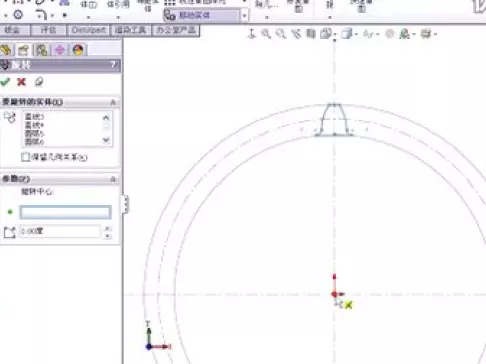Viewport: 486px width, 364px height.
Task: Collapse the parameters section
Action: (x=113, y=180)
